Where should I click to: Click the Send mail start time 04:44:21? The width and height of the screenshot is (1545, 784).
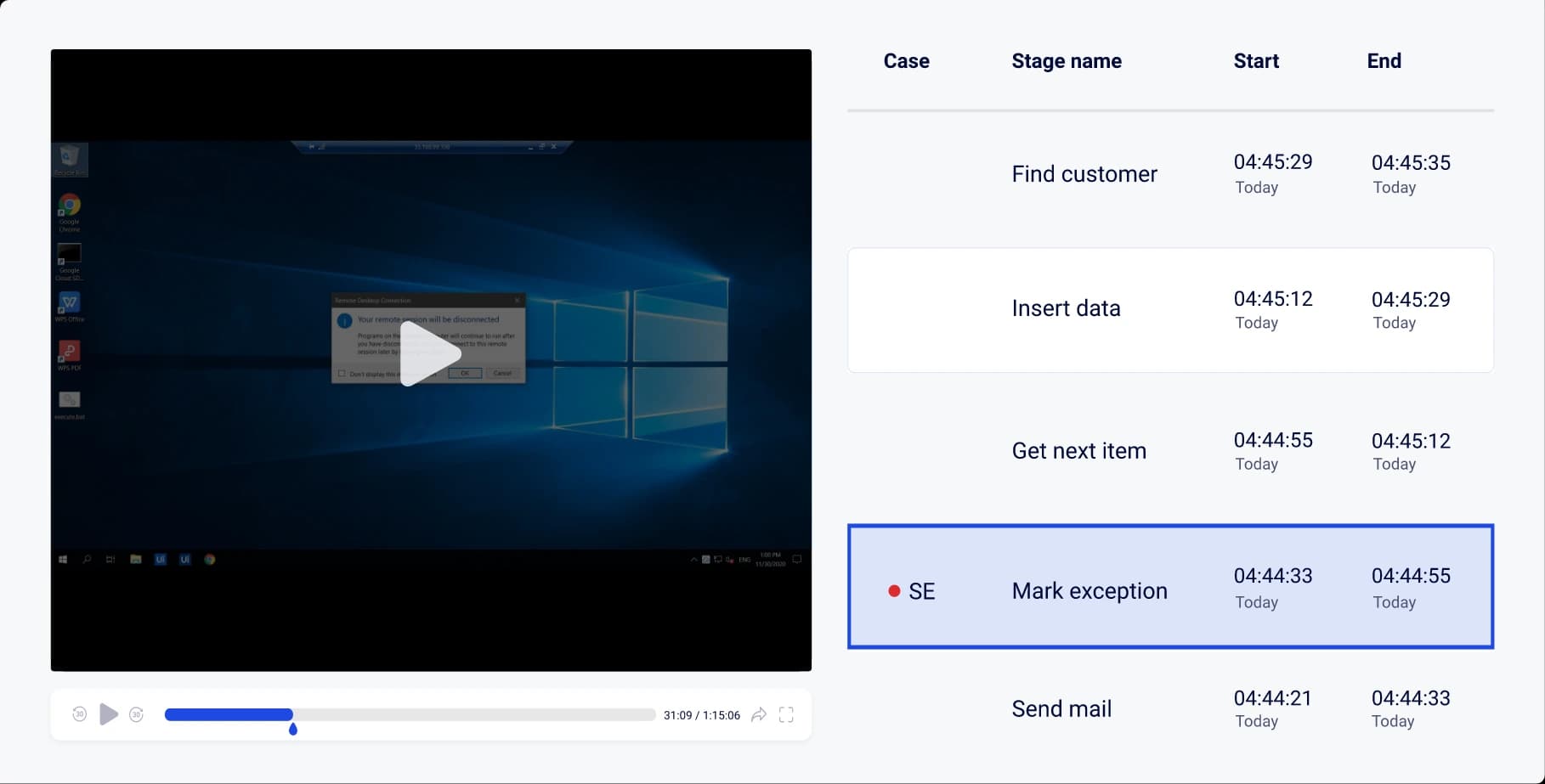[x=1273, y=698]
